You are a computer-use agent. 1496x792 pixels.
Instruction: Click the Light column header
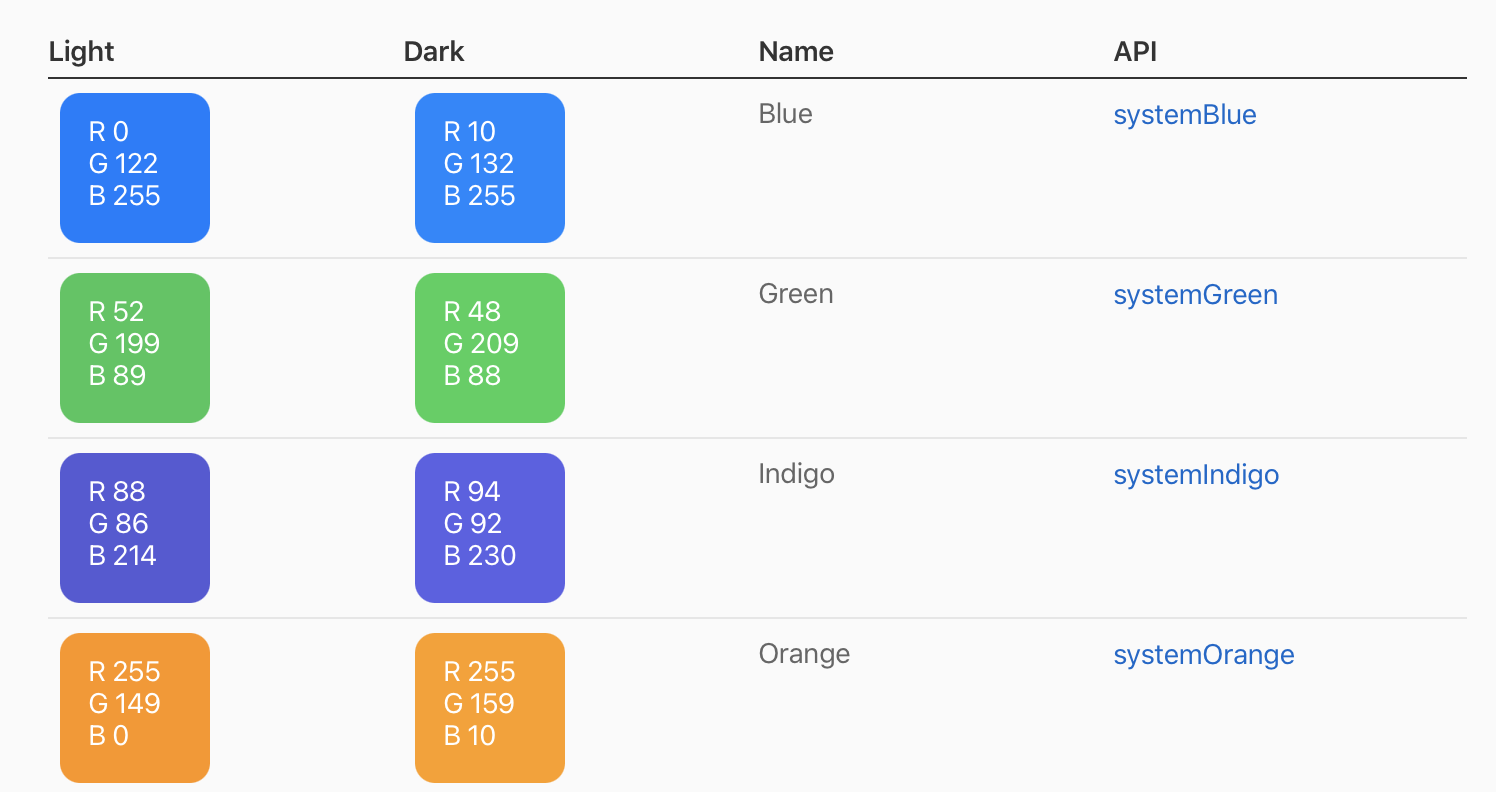tap(81, 51)
